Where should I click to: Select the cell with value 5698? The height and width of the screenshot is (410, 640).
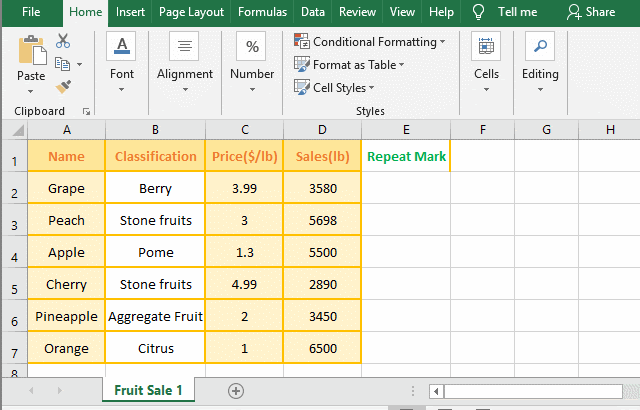[322, 220]
